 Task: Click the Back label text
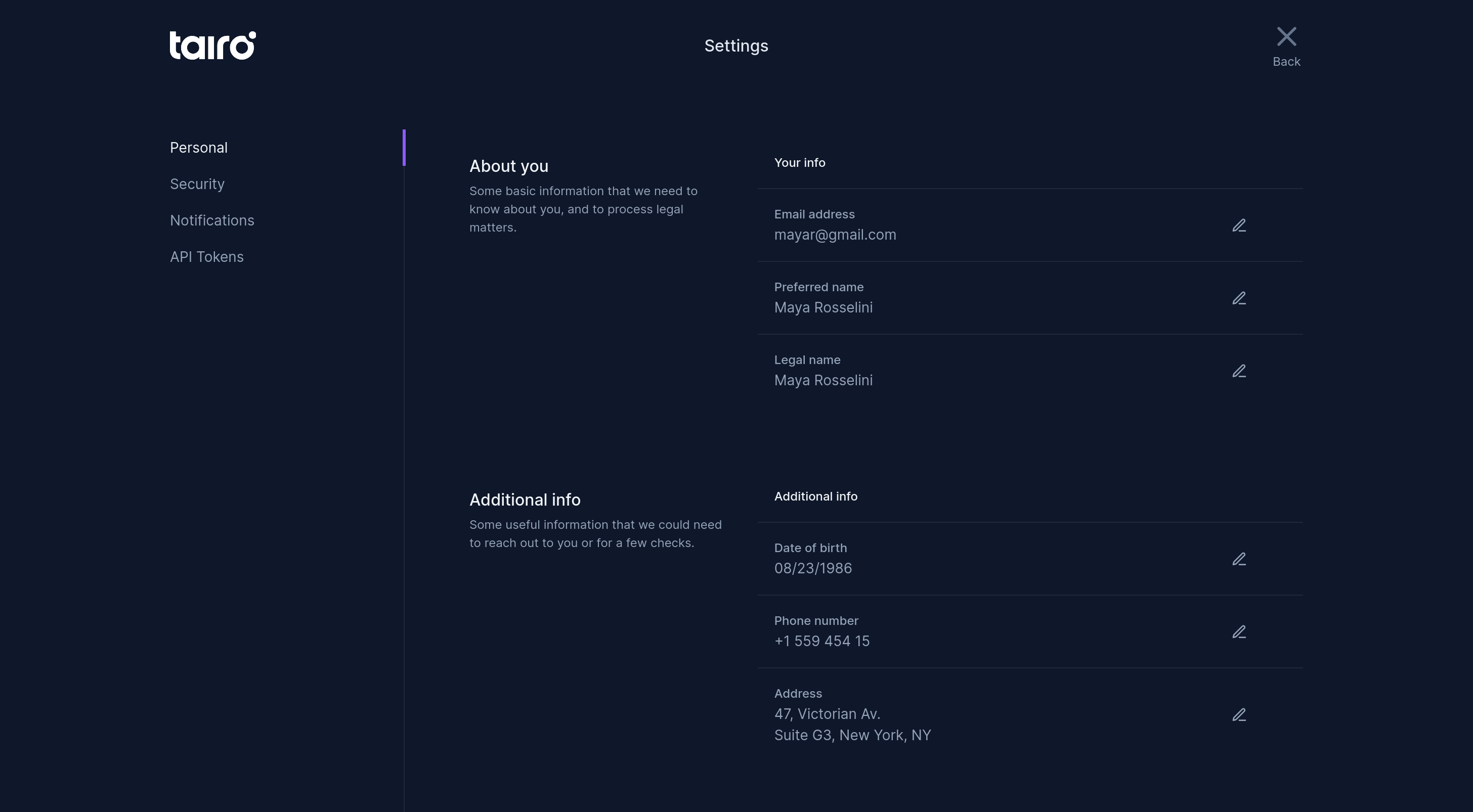pyautogui.click(x=1286, y=62)
